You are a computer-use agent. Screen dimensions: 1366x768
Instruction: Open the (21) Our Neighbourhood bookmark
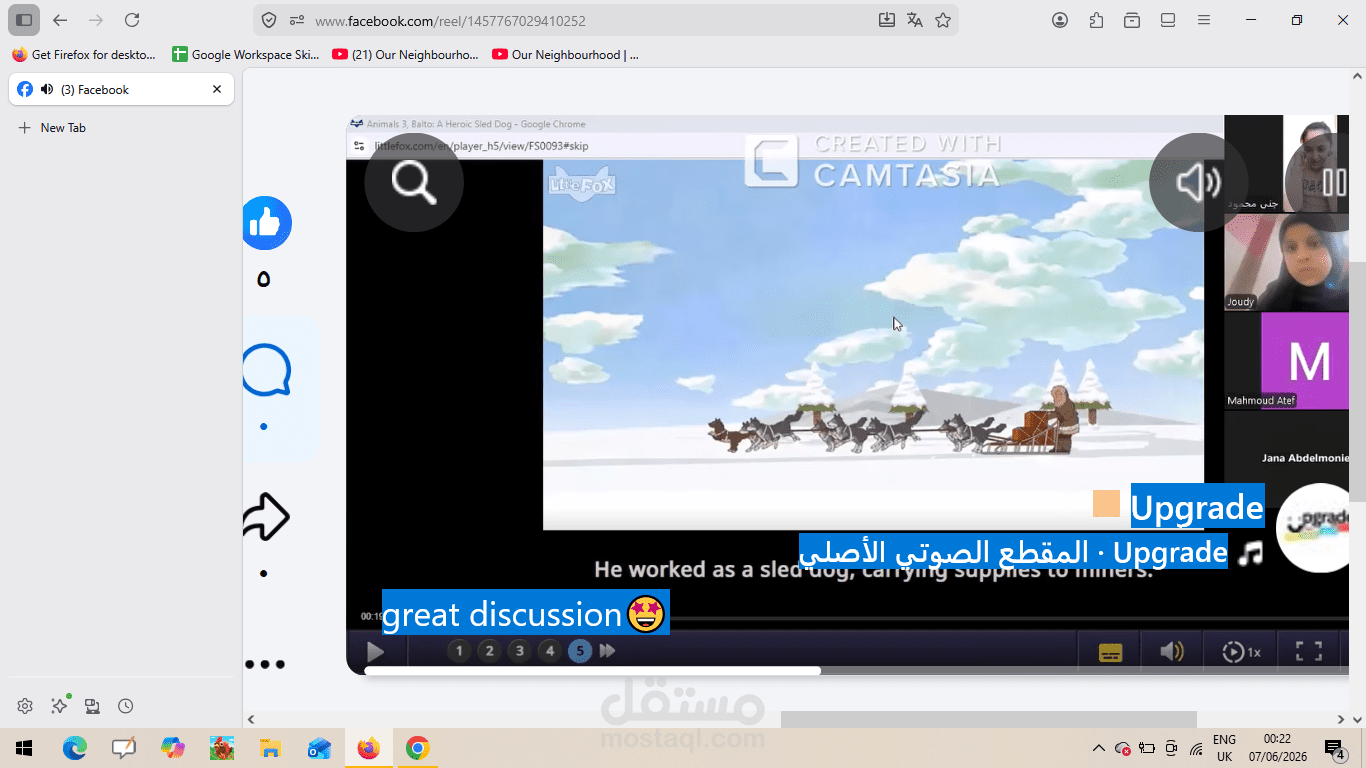[406, 55]
